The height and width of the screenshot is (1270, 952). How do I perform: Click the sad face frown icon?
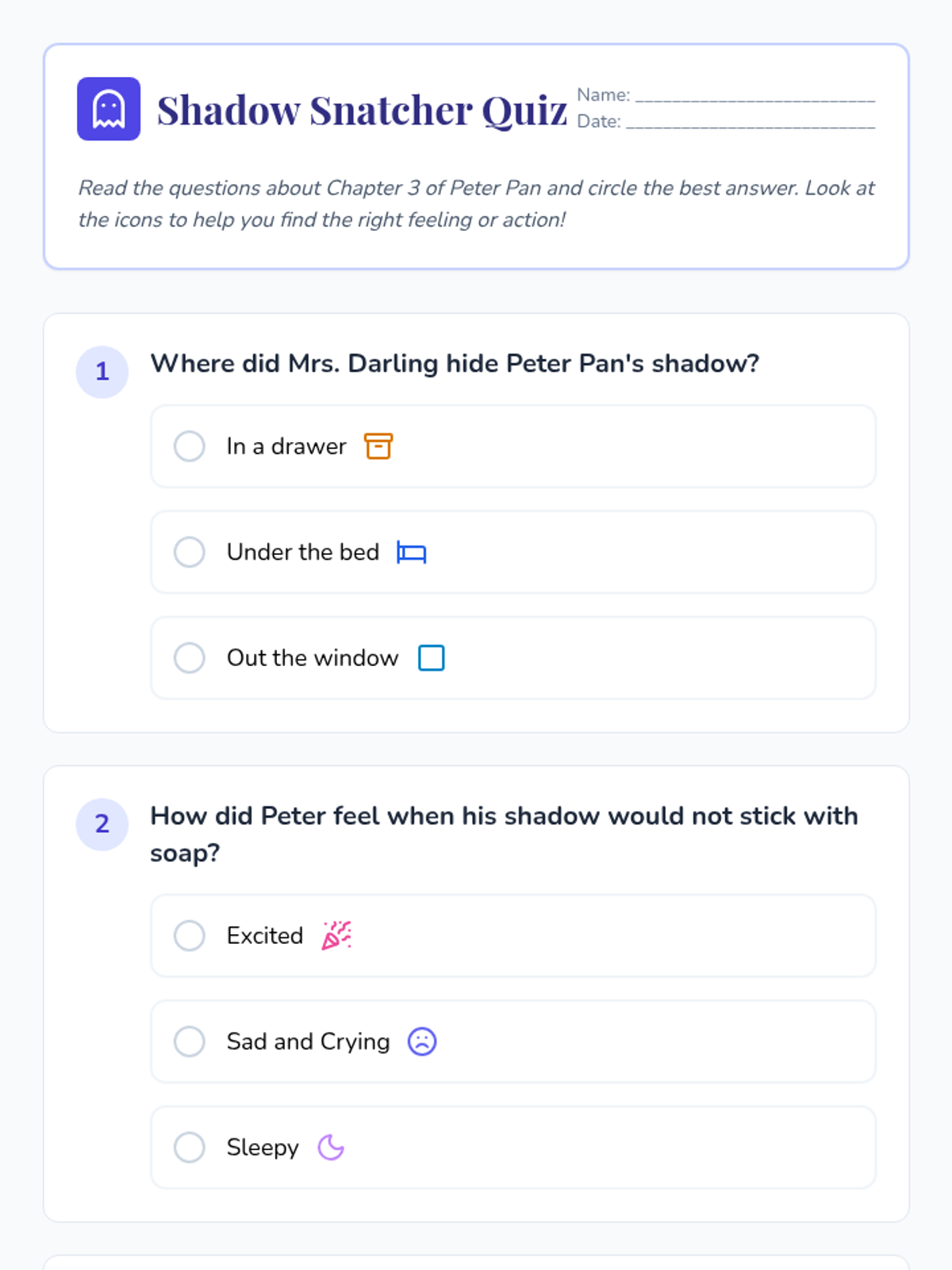click(x=422, y=1041)
